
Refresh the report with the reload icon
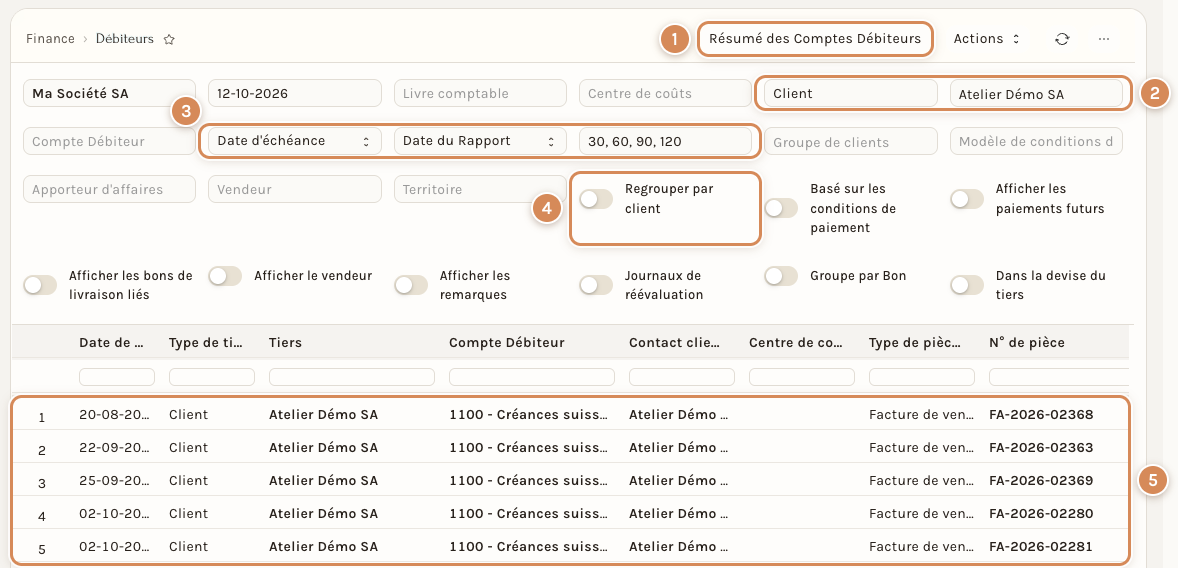tap(1062, 39)
